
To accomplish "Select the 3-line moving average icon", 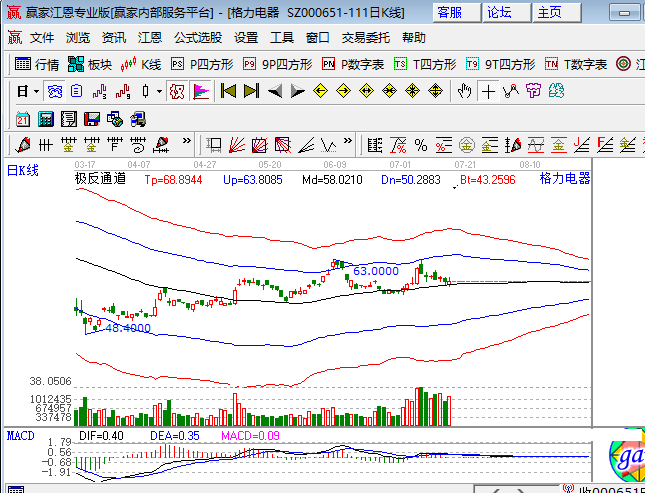I will (x=100, y=91).
